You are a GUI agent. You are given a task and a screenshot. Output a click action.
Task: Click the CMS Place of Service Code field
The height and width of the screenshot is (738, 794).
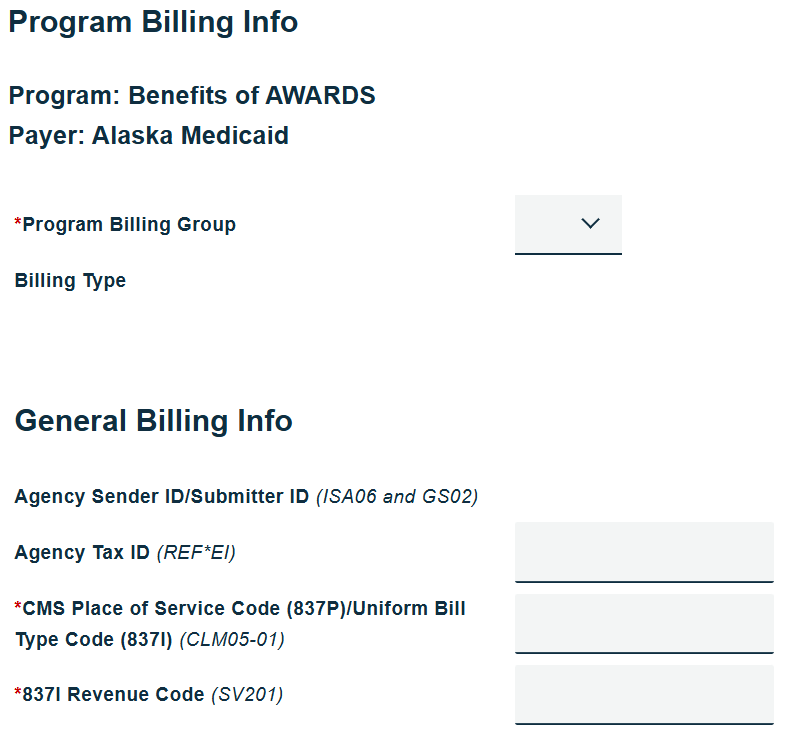[x=644, y=623]
